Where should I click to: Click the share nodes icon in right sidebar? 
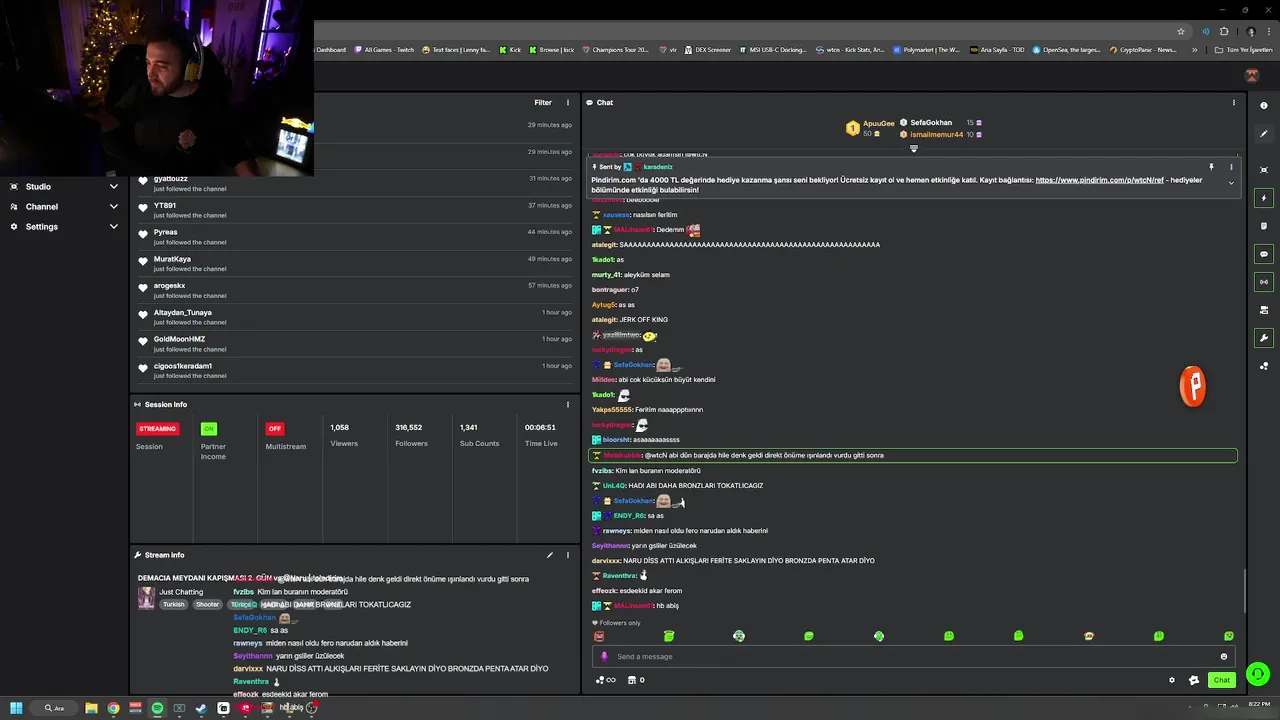[x=1264, y=366]
